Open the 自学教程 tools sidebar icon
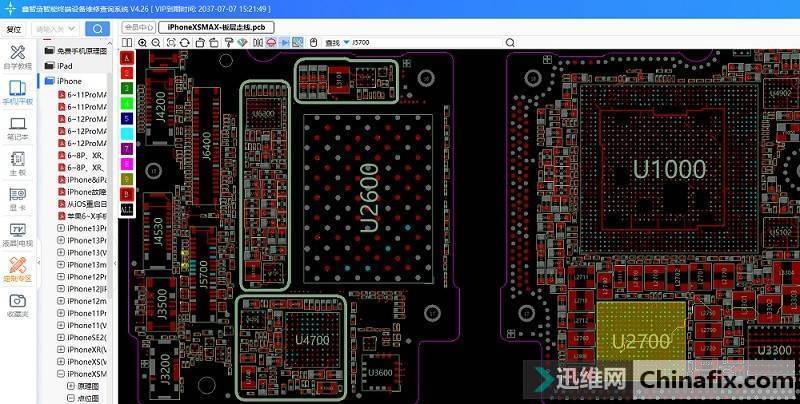The image size is (800, 404). (x=17, y=56)
